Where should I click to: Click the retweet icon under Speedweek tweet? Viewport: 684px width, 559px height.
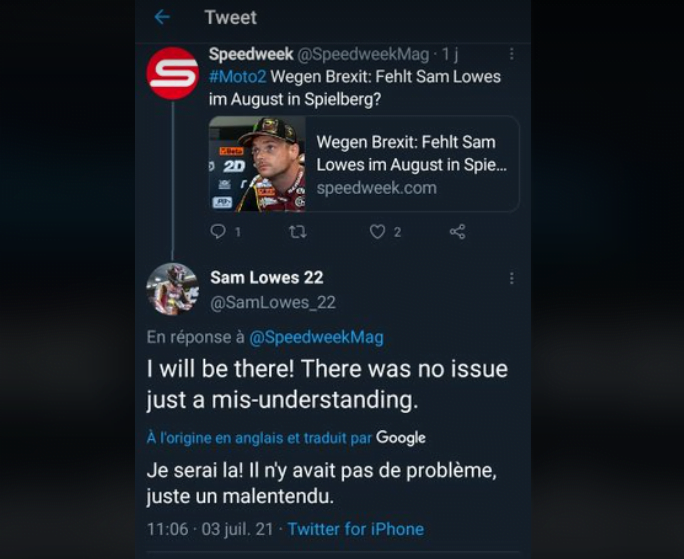coord(297,232)
